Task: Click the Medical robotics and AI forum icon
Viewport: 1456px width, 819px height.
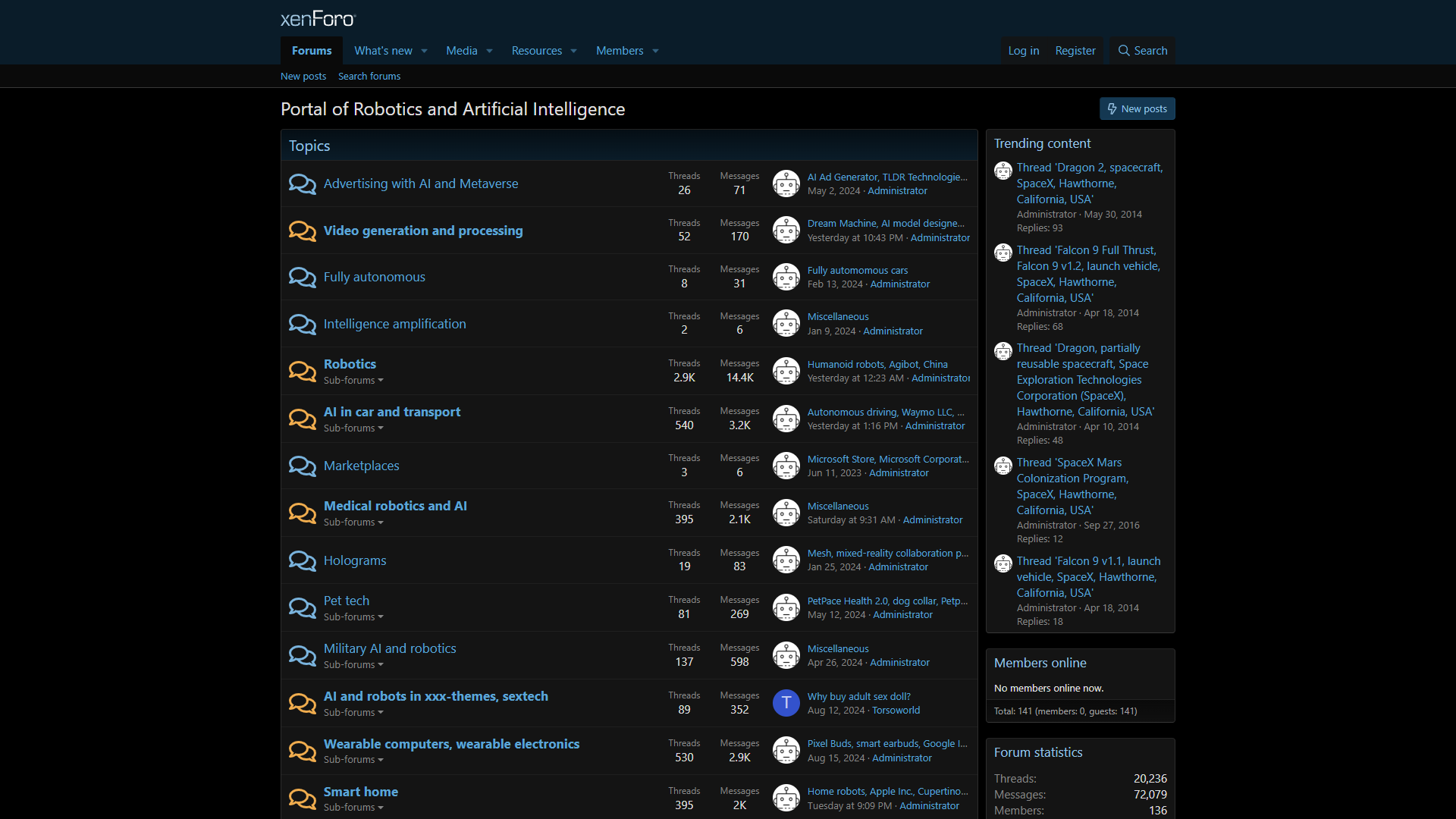Action: click(302, 513)
